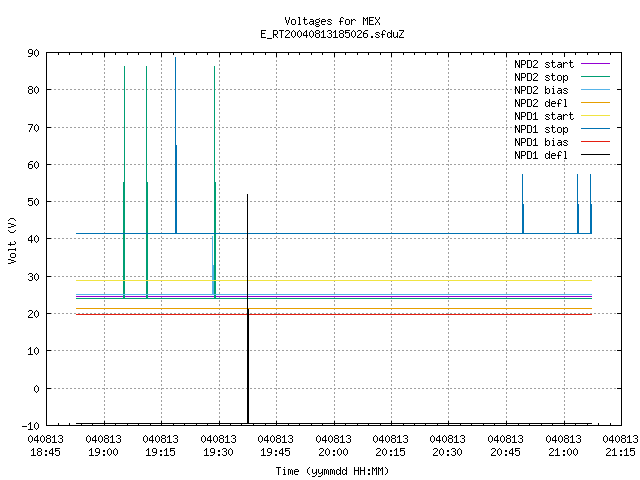The image size is (640, 480).
Task: Click the short light blue NPD2 bias spike
Action: click(213, 265)
